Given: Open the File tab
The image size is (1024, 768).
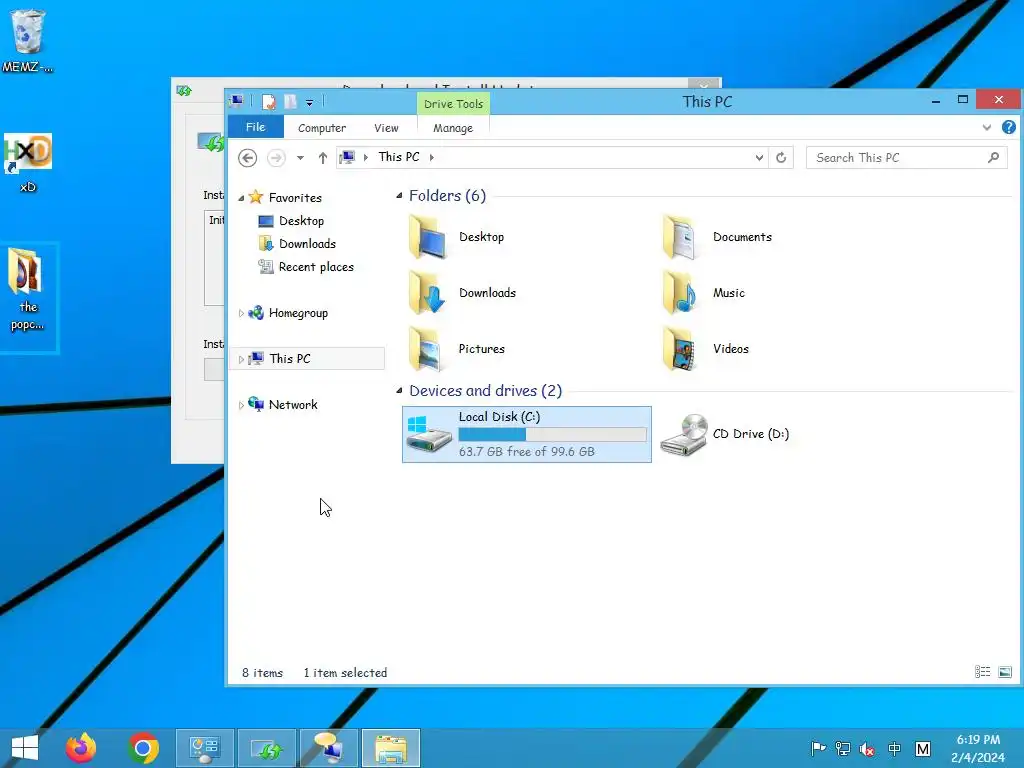Looking at the screenshot, I should pyautogui.click(x=255, y=127).
